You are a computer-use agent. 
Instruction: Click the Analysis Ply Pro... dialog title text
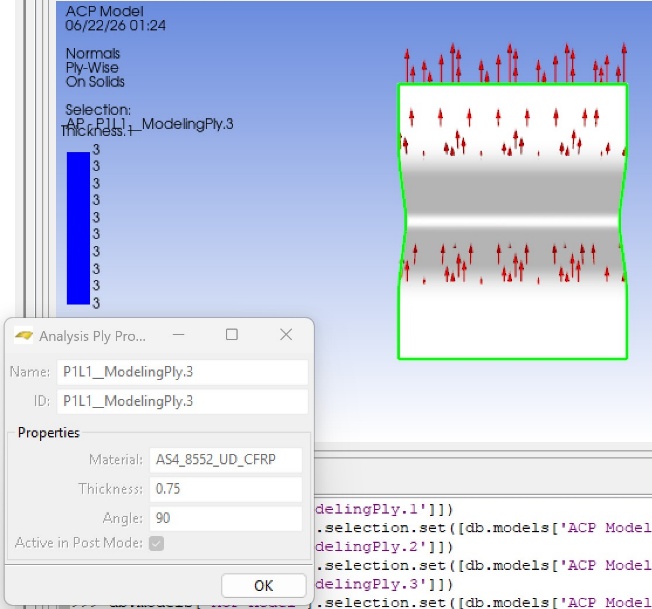click(x=92, y=336)
